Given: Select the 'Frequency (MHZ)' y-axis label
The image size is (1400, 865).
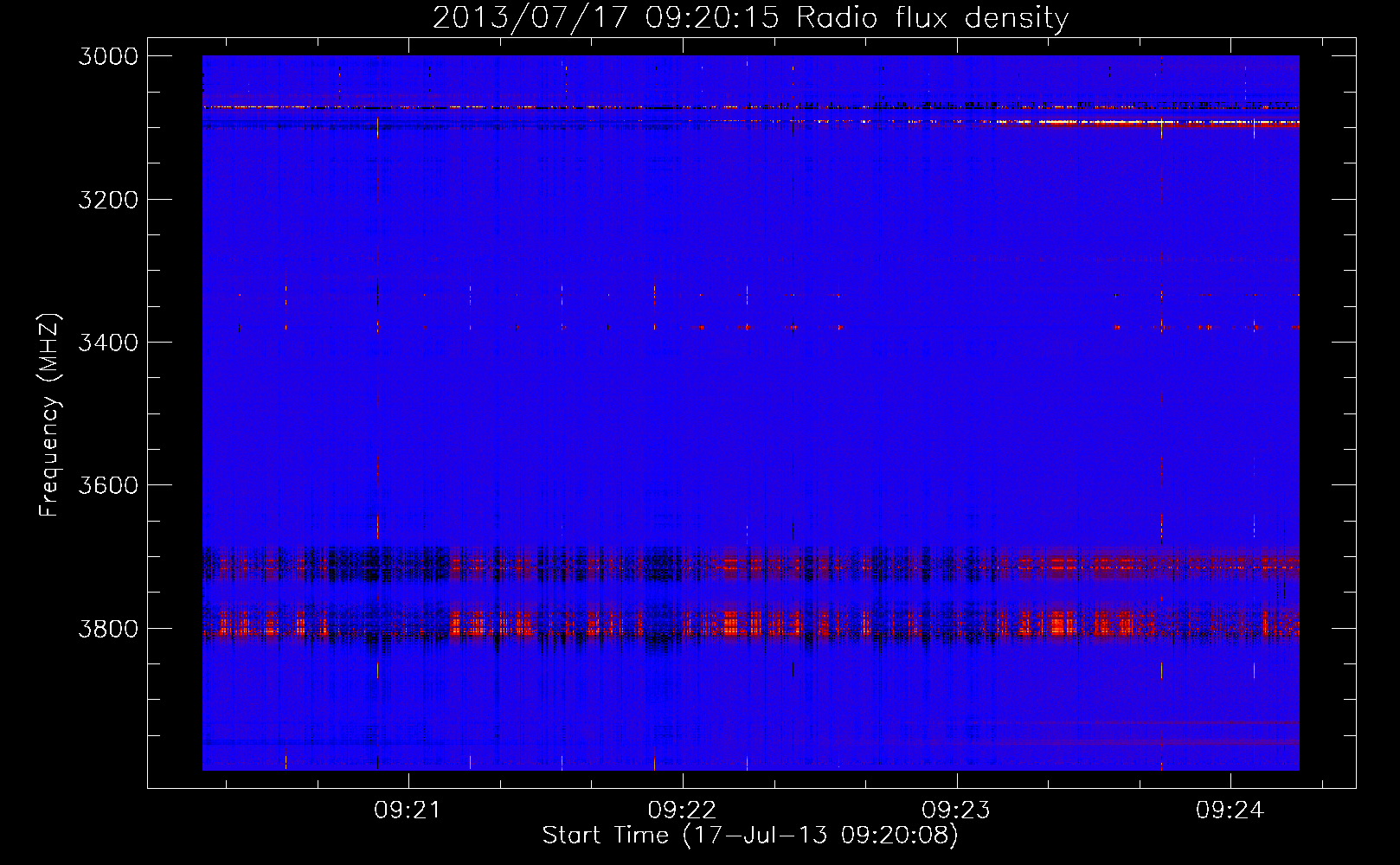Looking at the screenshot, I should 49,415.
